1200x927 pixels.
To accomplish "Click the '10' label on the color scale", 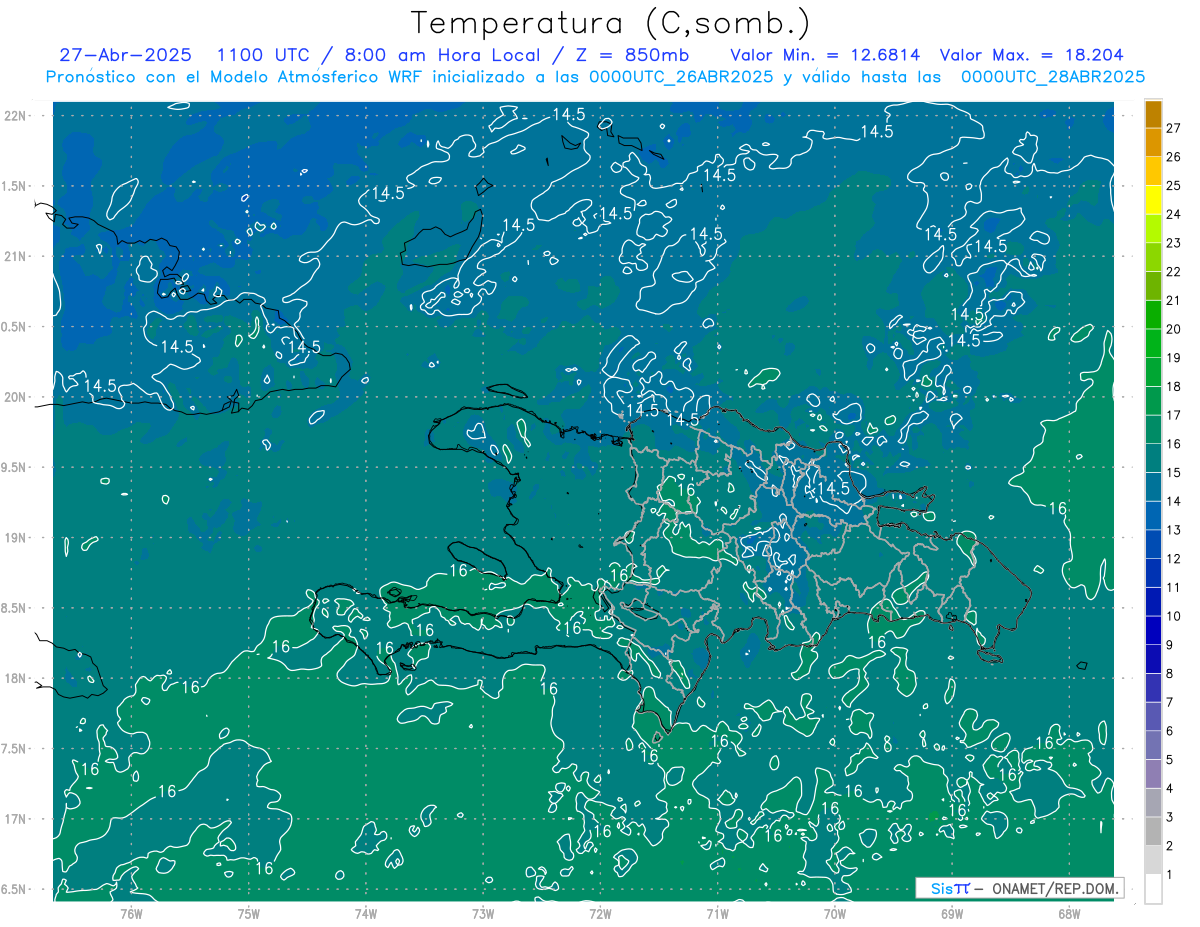I will click(1174, 616).
